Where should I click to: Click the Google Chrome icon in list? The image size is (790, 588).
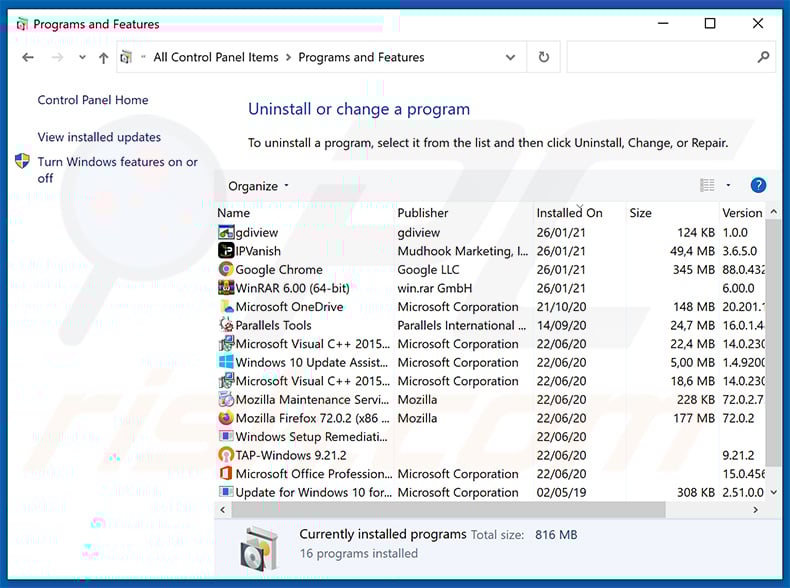tap(226, 270)
